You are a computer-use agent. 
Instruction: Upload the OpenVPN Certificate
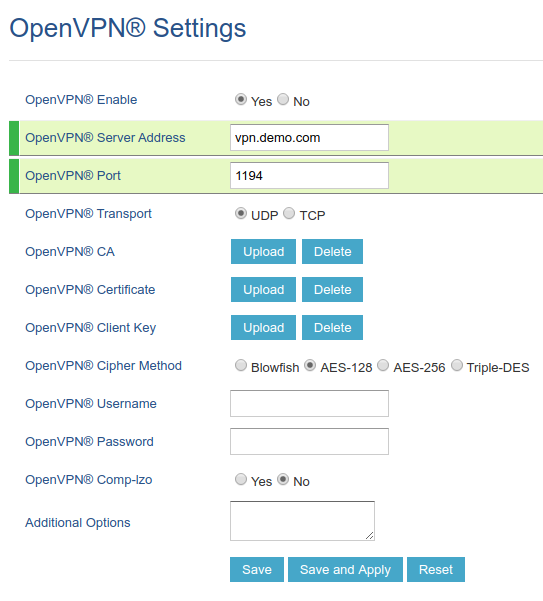point(263,289)
